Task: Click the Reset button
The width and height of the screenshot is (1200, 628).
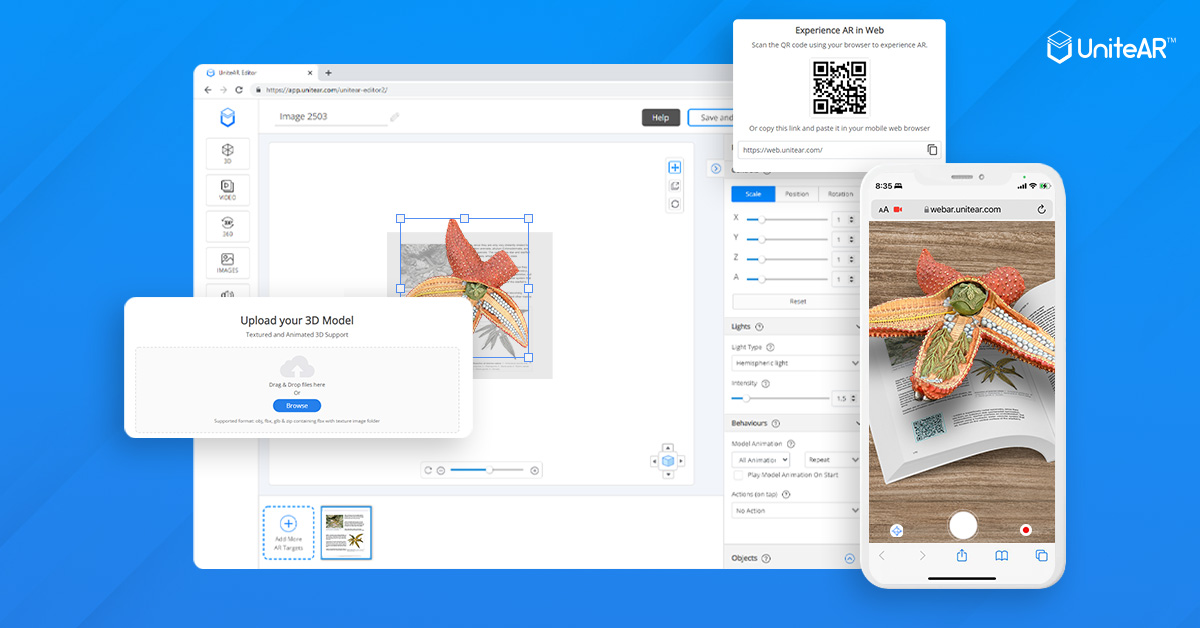Action: [x=797, y=301]
